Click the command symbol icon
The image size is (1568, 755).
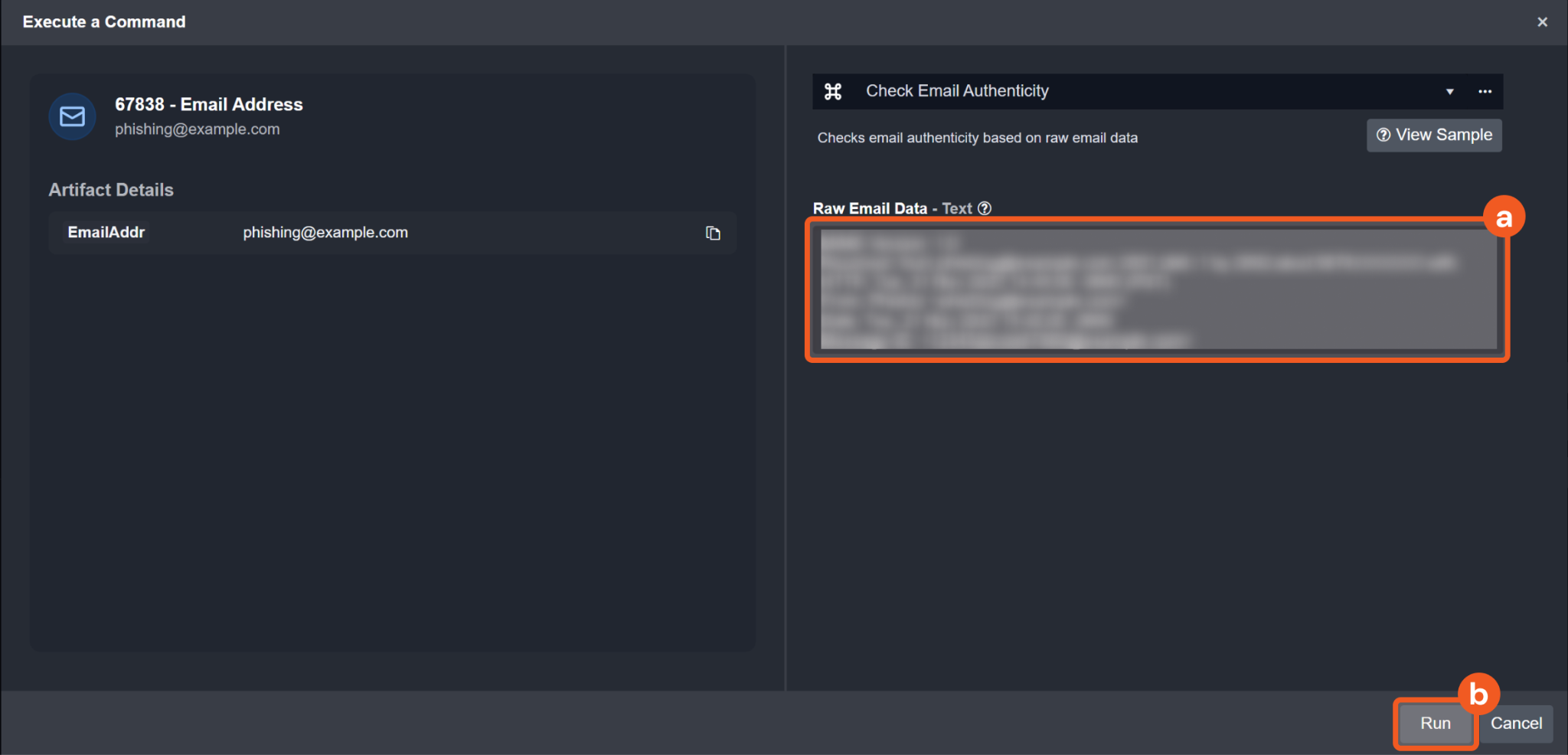coord(833,92)
